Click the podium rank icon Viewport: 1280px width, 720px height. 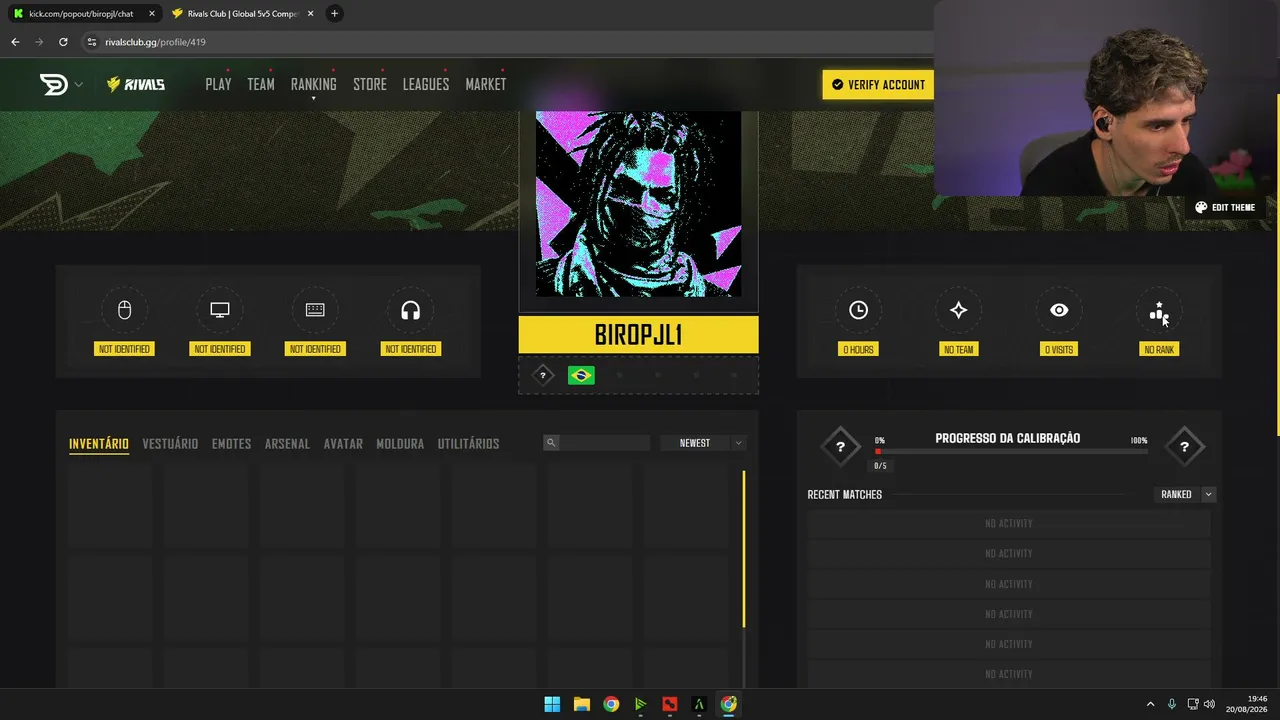(1159, 312)
